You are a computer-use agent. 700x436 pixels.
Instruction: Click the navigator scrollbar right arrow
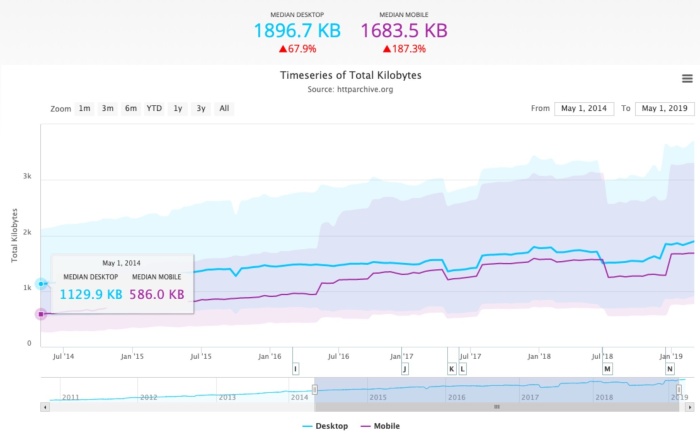690,407
